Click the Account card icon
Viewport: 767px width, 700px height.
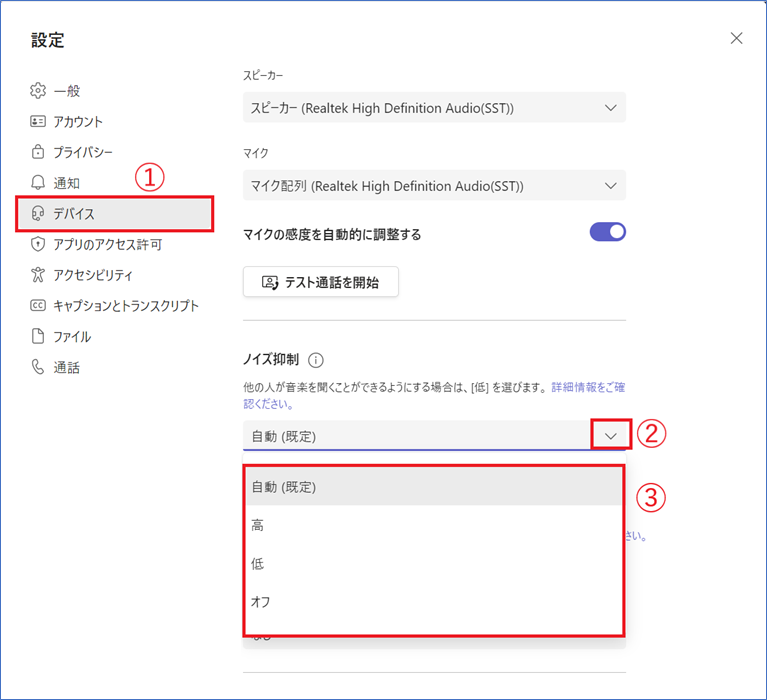point(38,122)
